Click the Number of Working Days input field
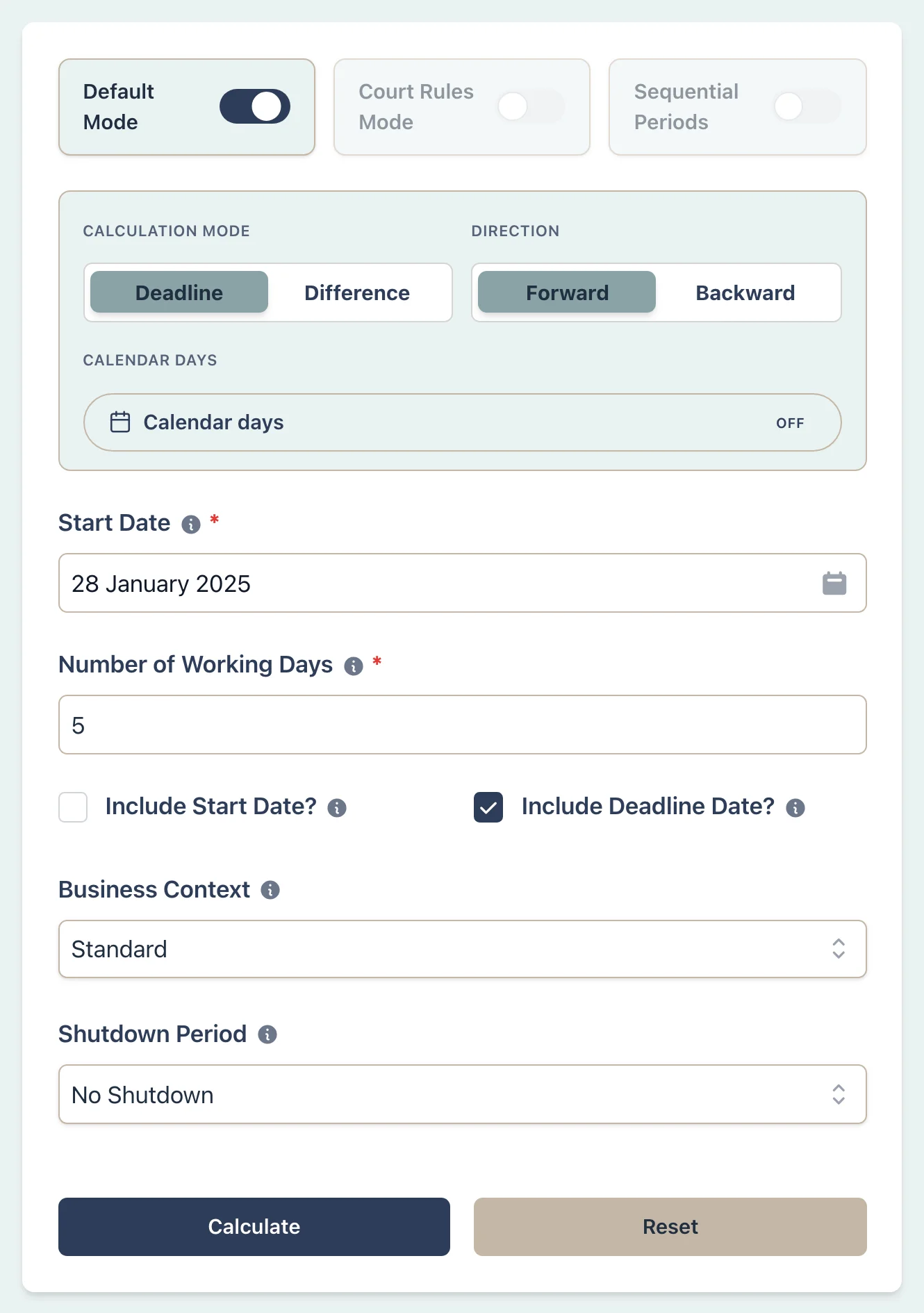The height and width of the screenshot is (1313, 924). tap(462, 725)
